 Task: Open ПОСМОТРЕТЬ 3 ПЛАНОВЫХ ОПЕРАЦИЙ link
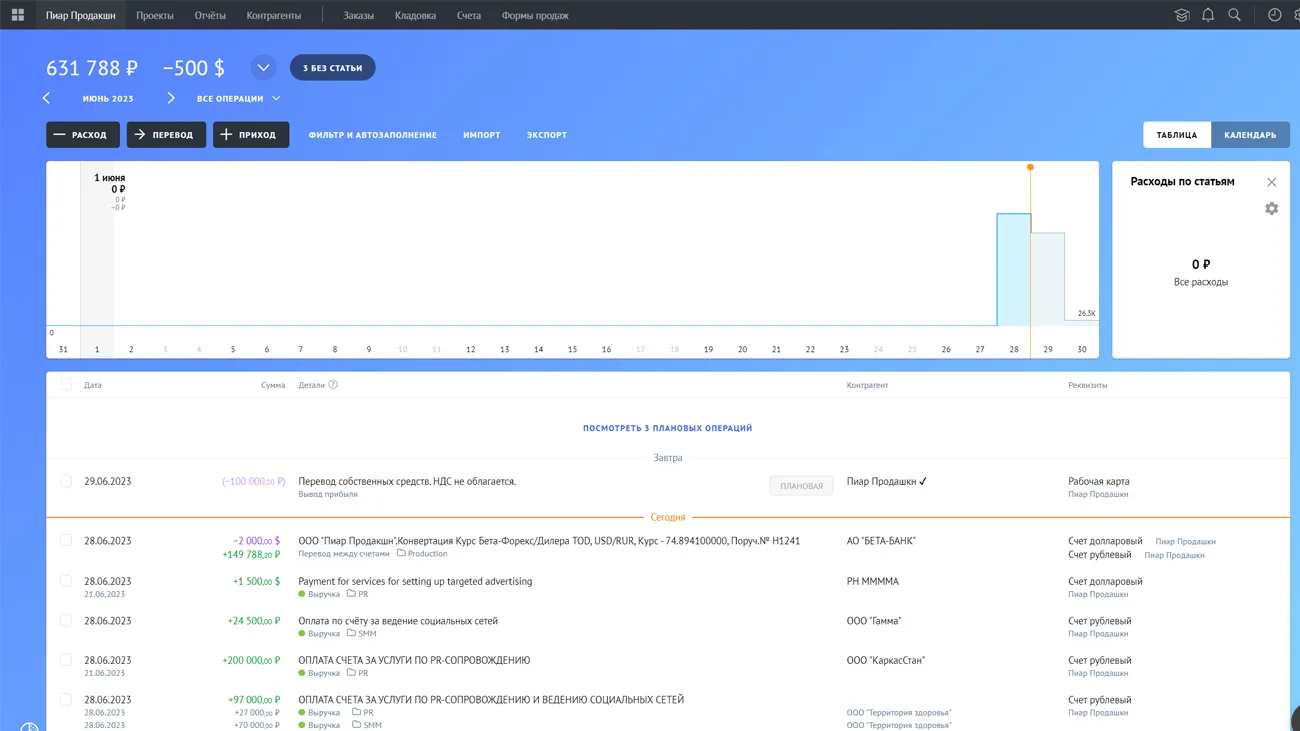pos(667,428)
